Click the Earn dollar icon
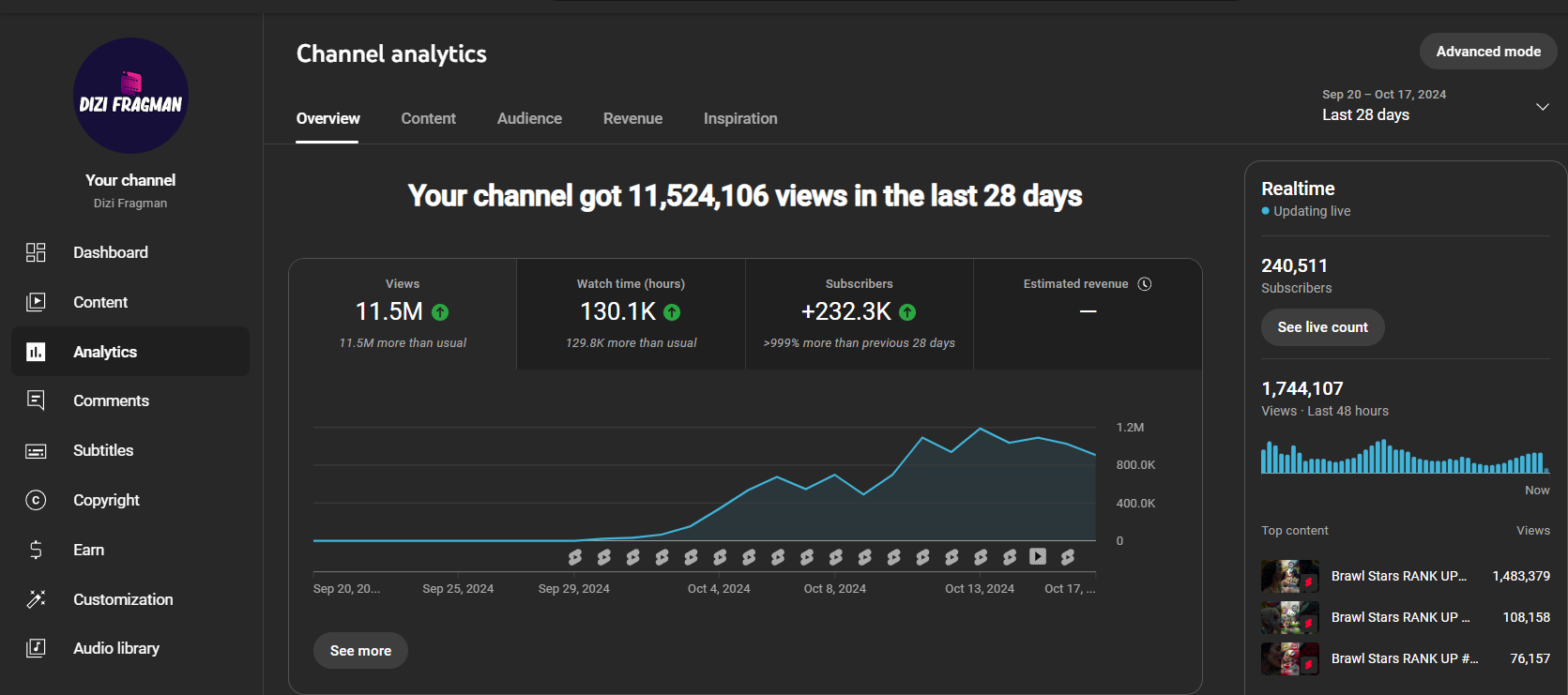Viewport: 1568px width, 695px height. (36, 550)
